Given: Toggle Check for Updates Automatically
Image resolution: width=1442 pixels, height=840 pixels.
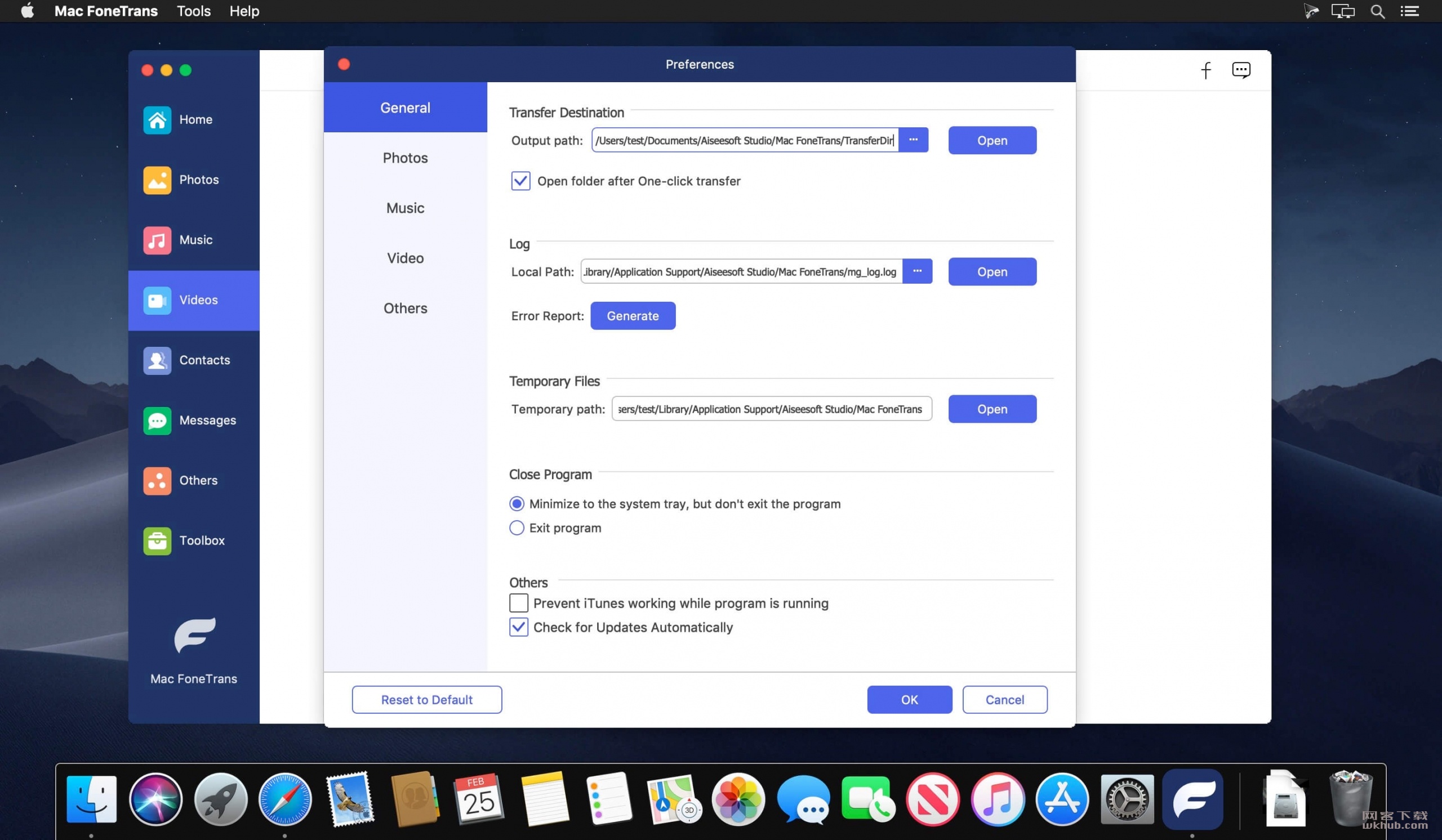Looking at the screenshot, I should click(518, 627).
